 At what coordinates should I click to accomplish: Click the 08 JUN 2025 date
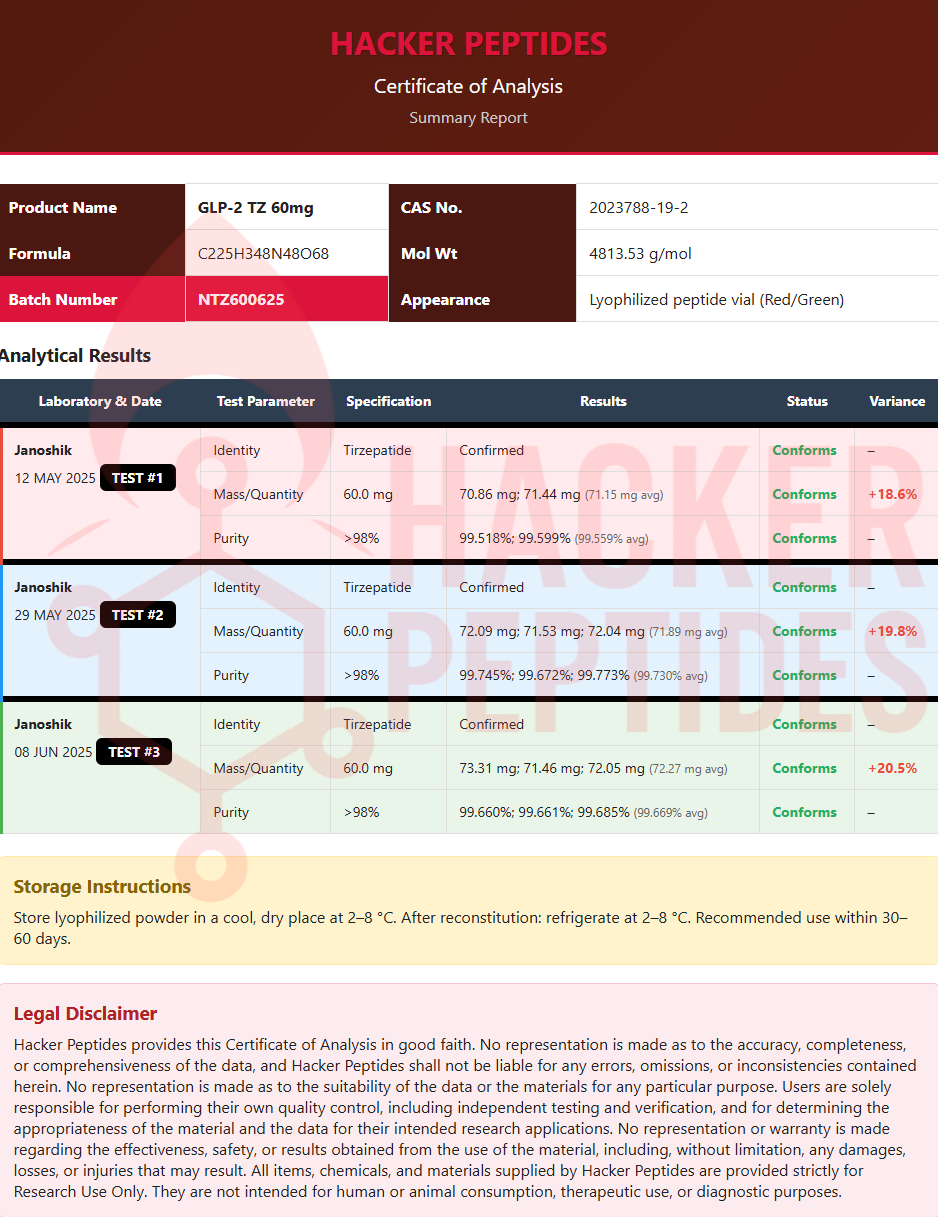[53, 752]
